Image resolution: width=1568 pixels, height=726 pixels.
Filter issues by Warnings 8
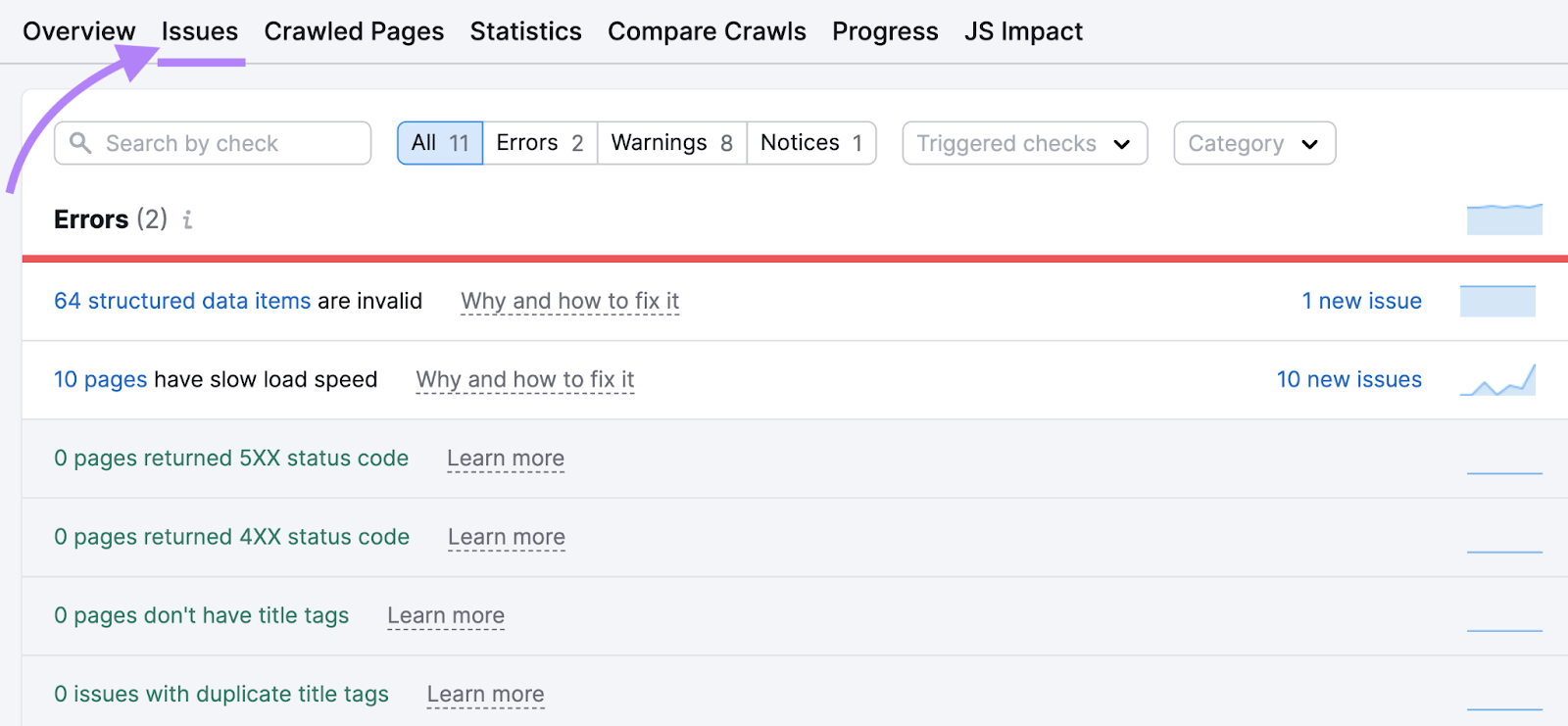672,143
